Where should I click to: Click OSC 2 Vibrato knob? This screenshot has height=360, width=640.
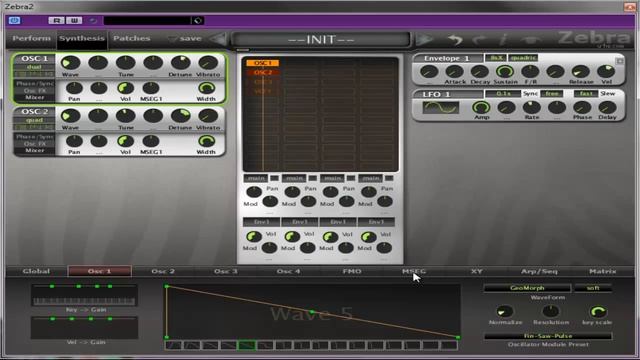(208, 116)
